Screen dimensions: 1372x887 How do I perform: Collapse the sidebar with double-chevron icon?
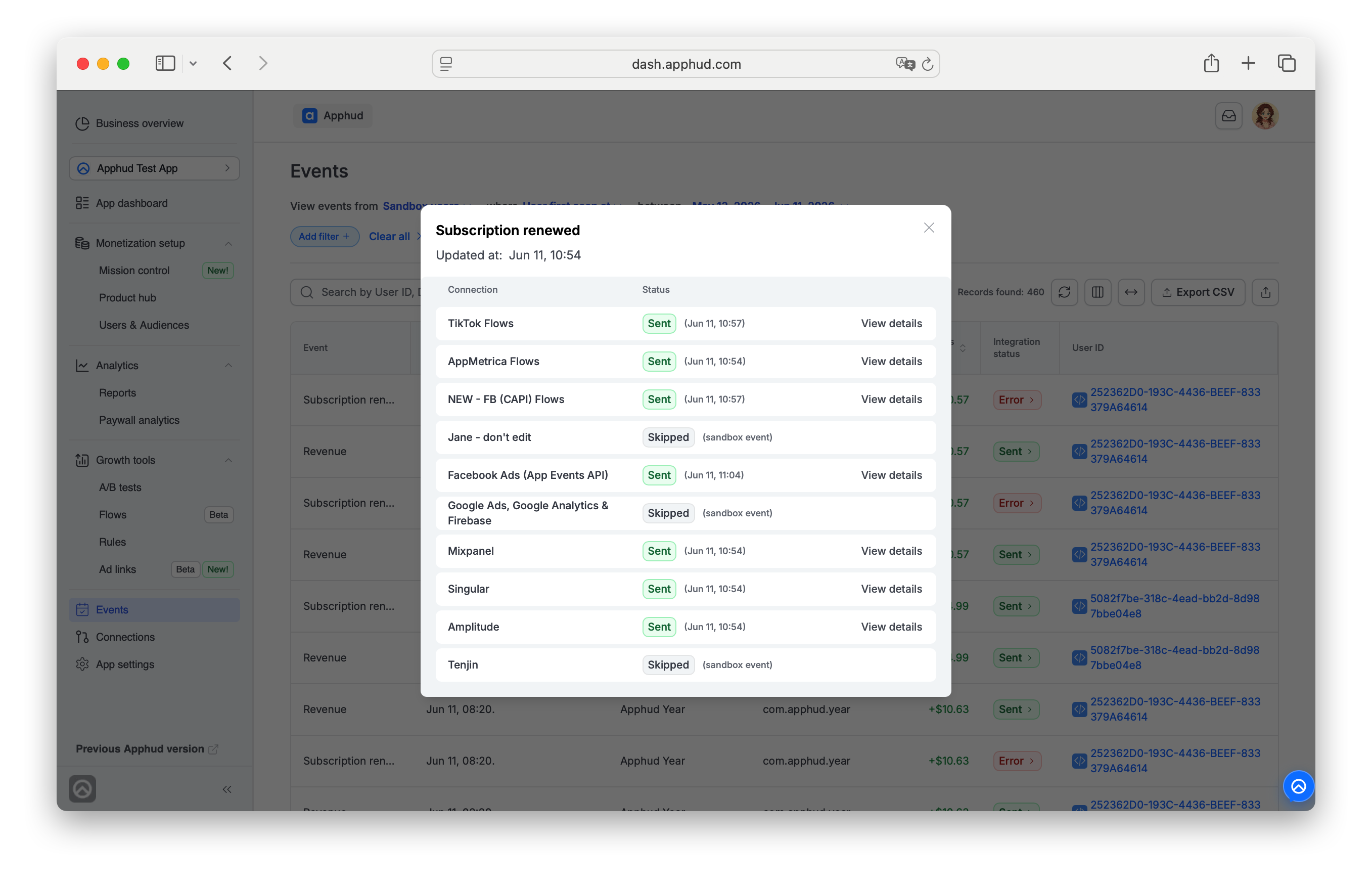click(227, 789)
